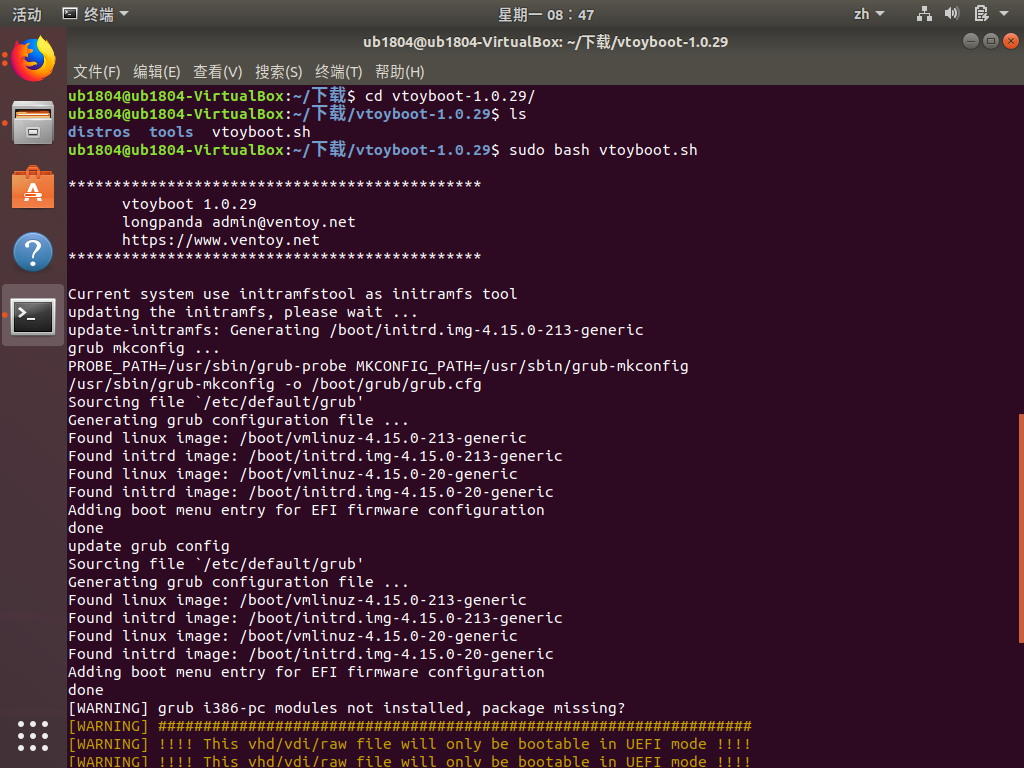Open the 终端(T) menu

[338, 72]
